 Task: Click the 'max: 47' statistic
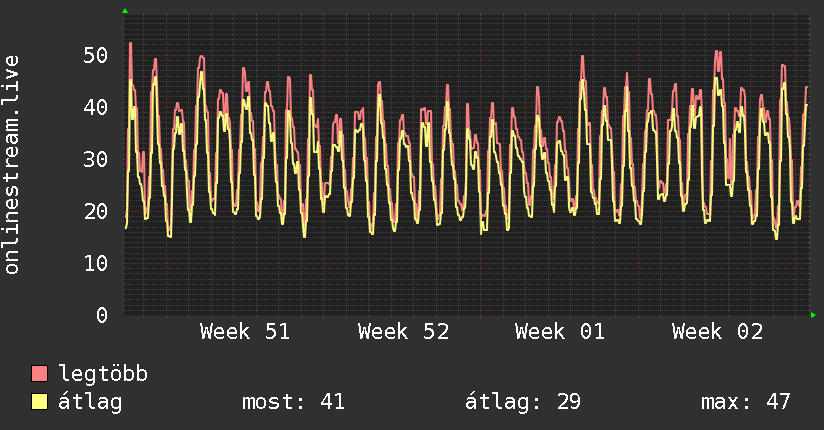[746, 402]
